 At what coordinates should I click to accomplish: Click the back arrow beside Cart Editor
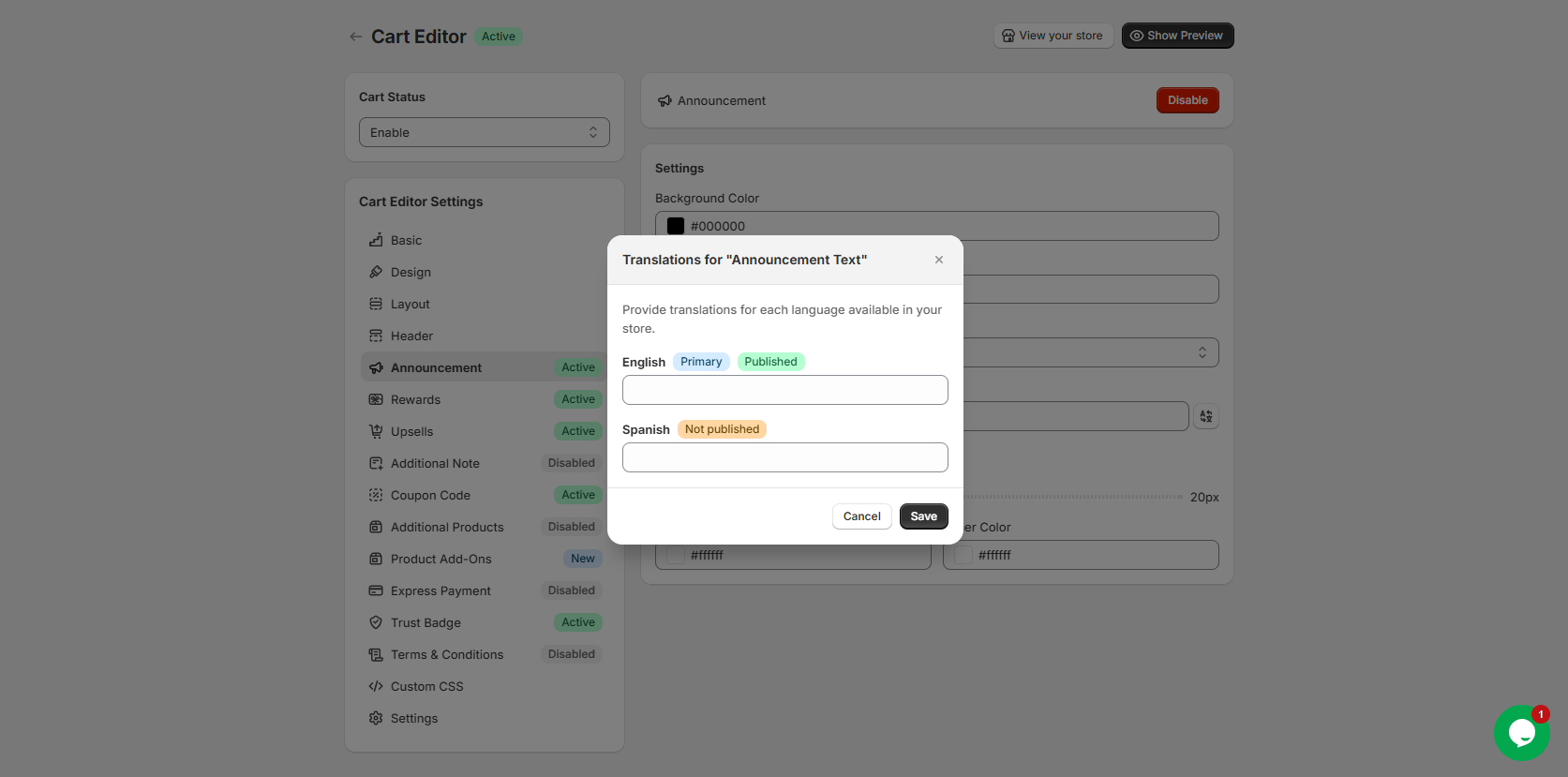pos(355,37)
